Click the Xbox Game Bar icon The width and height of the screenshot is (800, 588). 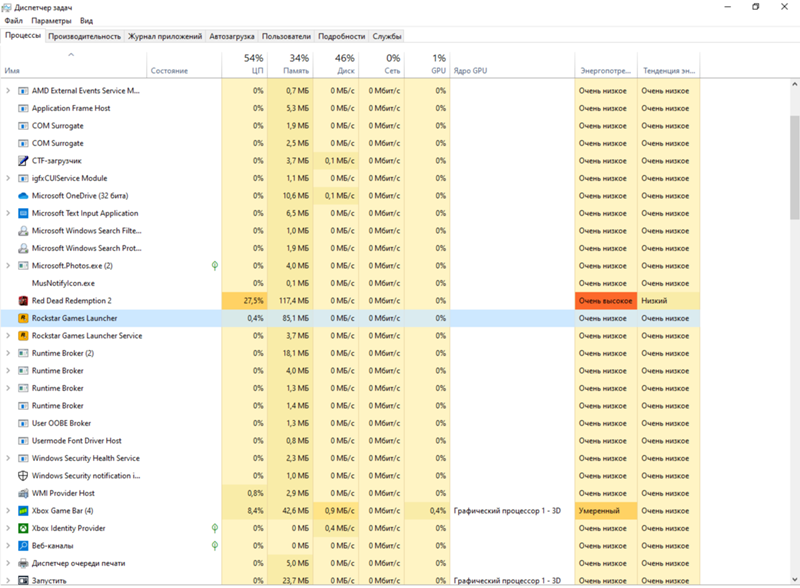click(23, 511)
